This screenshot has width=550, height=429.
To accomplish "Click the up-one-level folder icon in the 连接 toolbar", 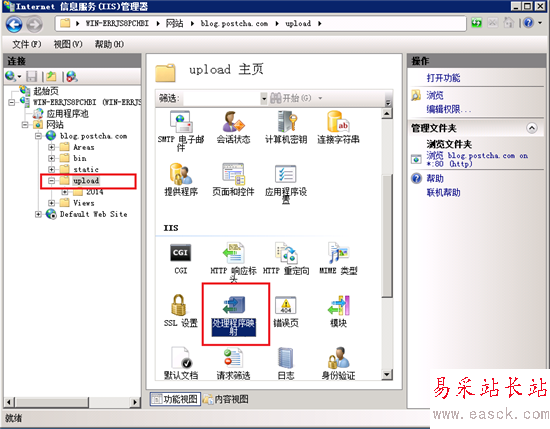I will [52, 76].
